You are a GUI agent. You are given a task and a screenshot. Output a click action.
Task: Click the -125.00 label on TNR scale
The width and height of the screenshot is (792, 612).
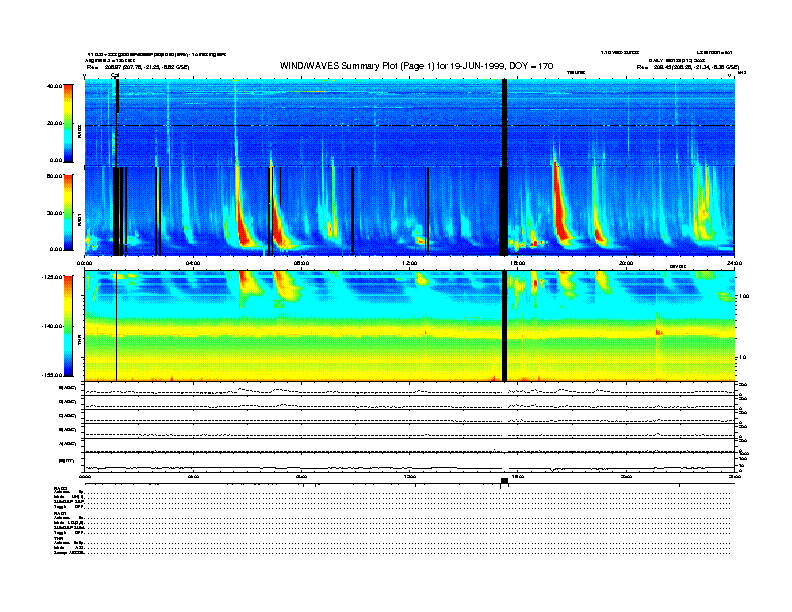[52, 277]
